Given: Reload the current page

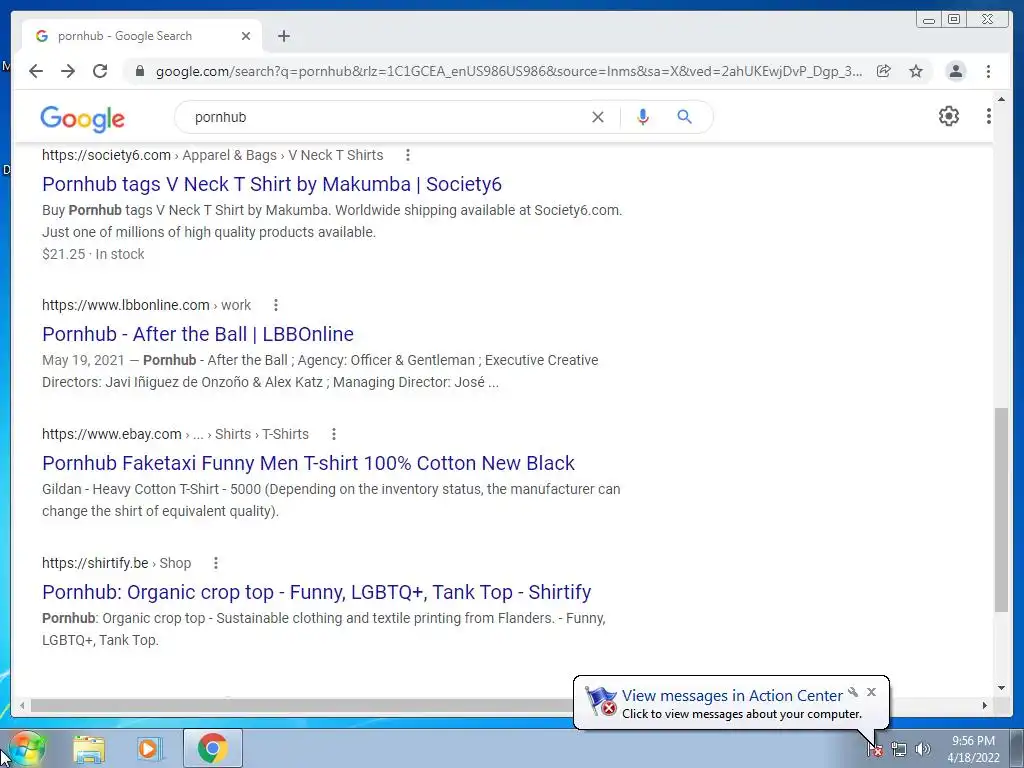Looking at the screenshot, I should pos(100,71).
